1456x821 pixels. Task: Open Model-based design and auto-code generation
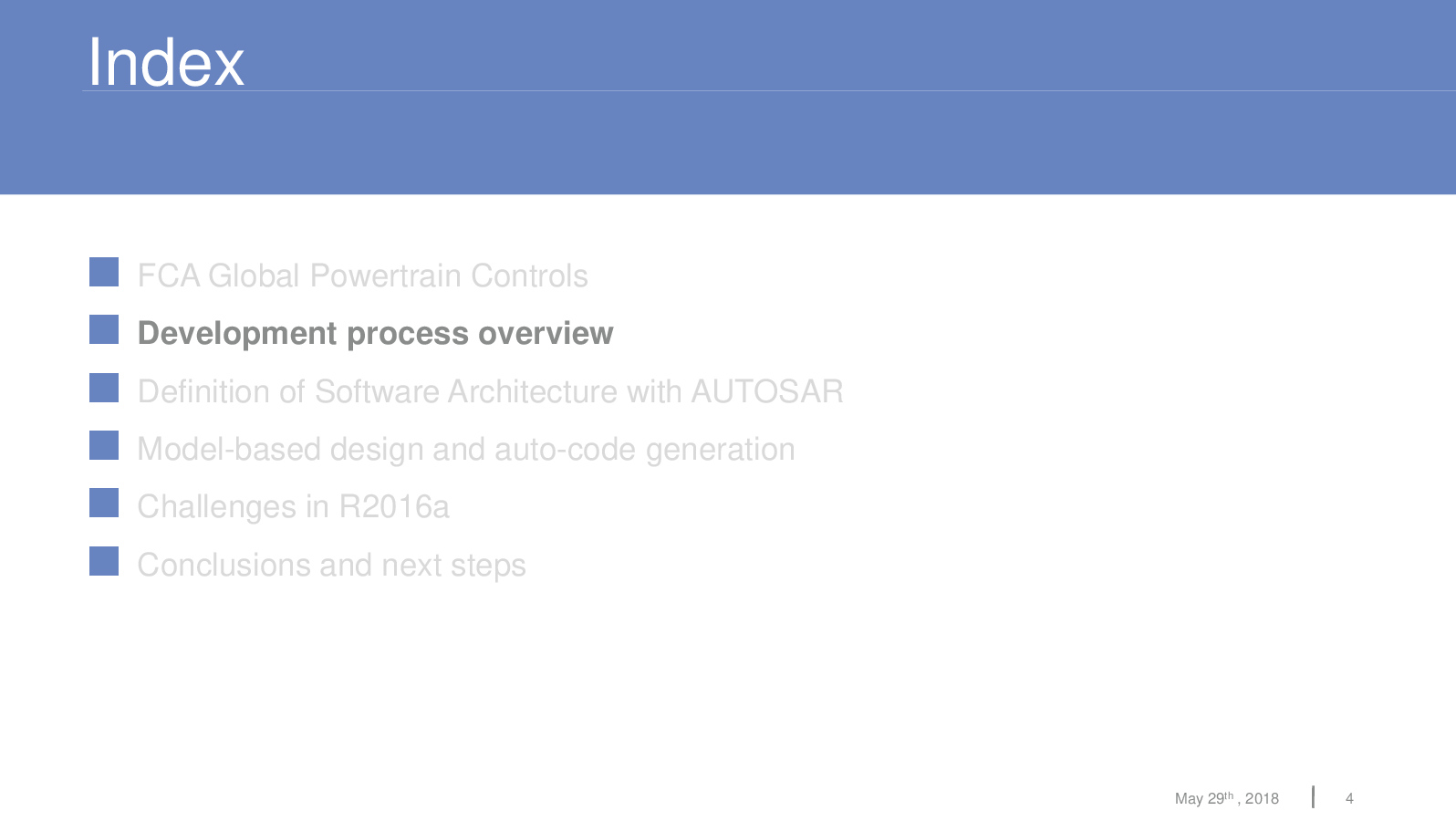pyautogui.click(x=465, y=450)
